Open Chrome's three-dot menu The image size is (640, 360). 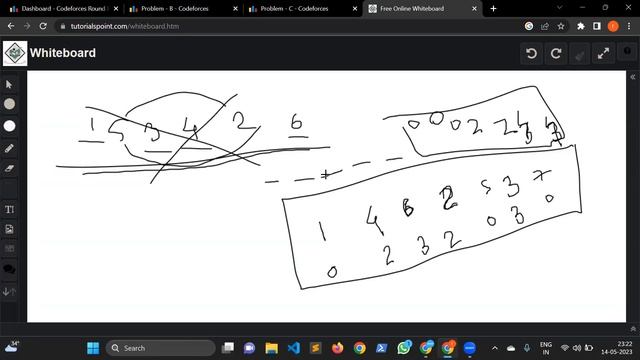tap(629, 26)
